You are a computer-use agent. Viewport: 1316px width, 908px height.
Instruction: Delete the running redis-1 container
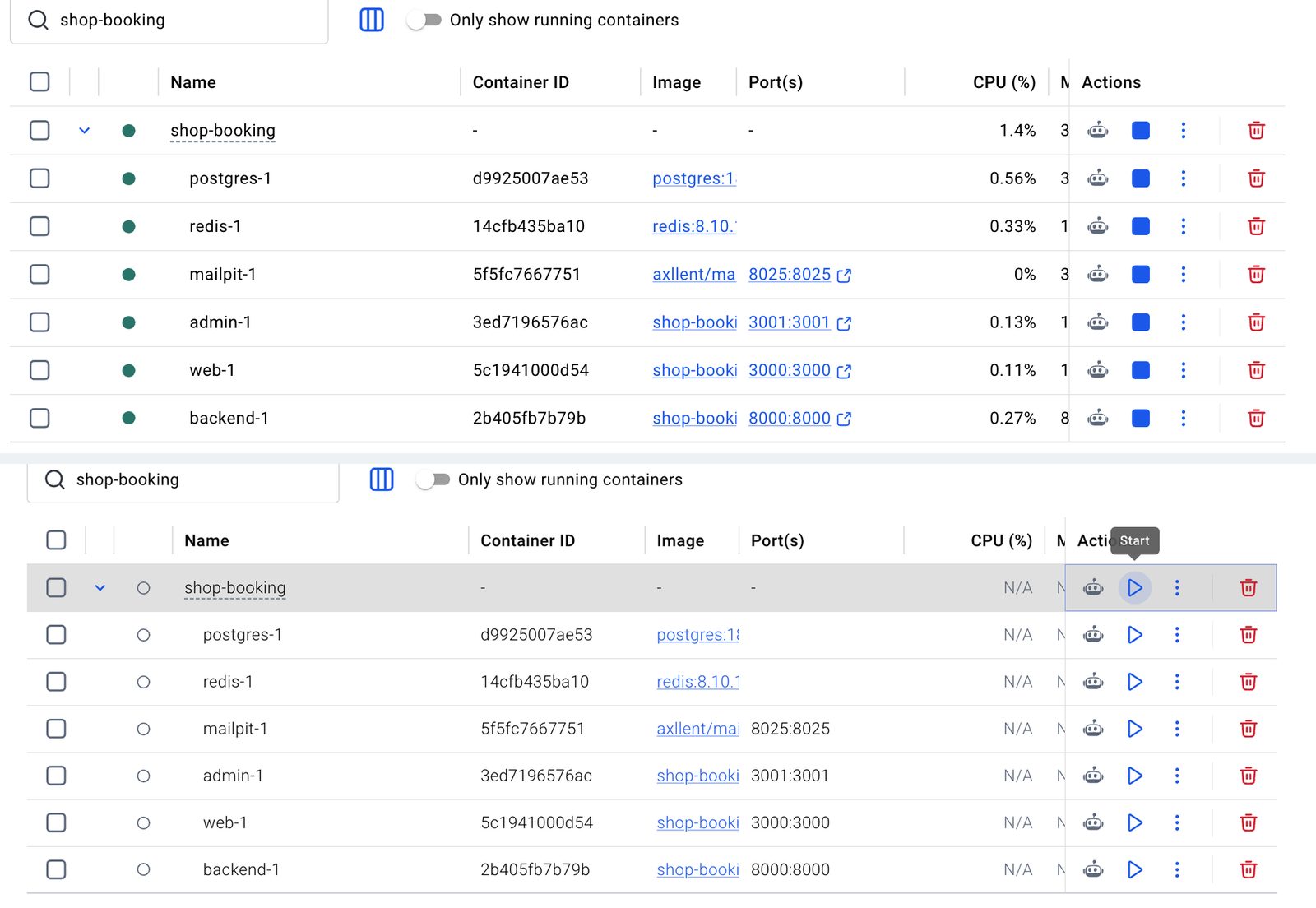[1256, 226]
